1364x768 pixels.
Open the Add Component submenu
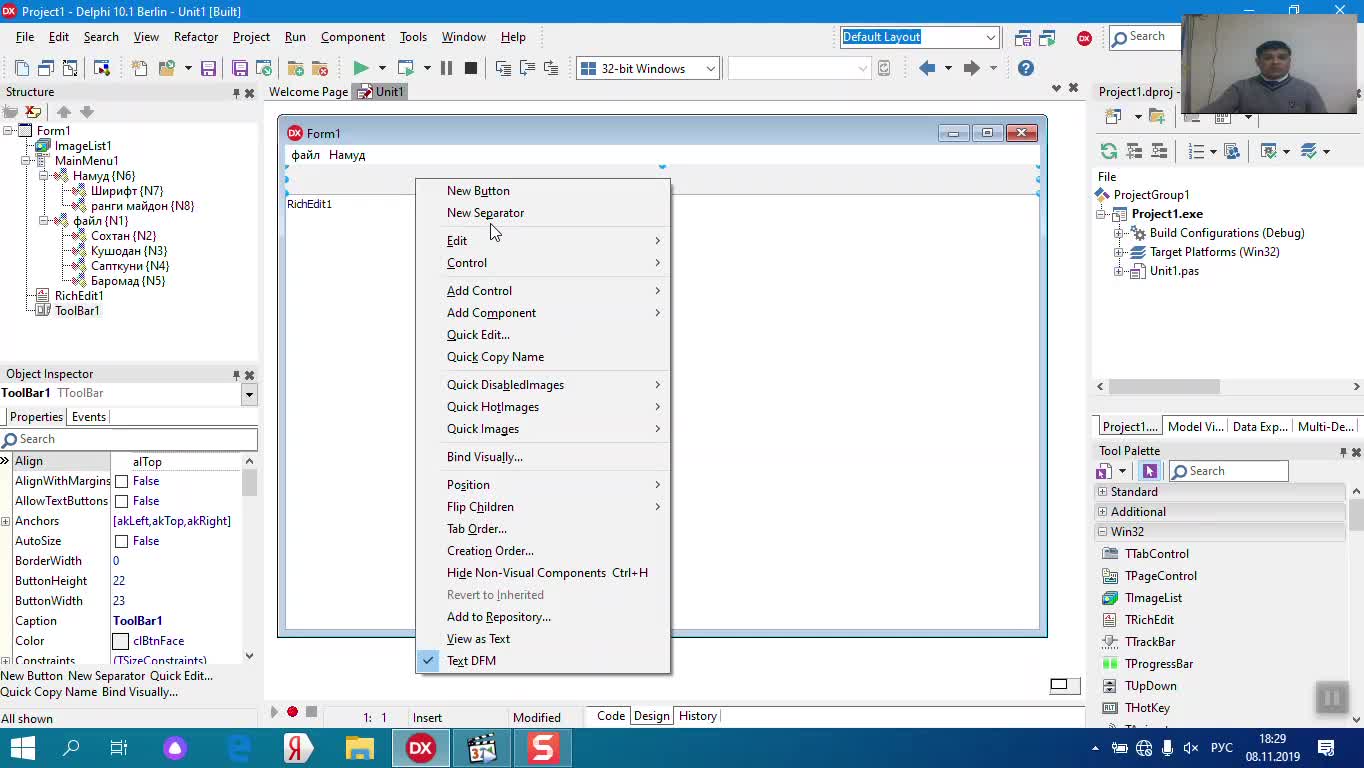pyautogui.click(x=542, y=313)
